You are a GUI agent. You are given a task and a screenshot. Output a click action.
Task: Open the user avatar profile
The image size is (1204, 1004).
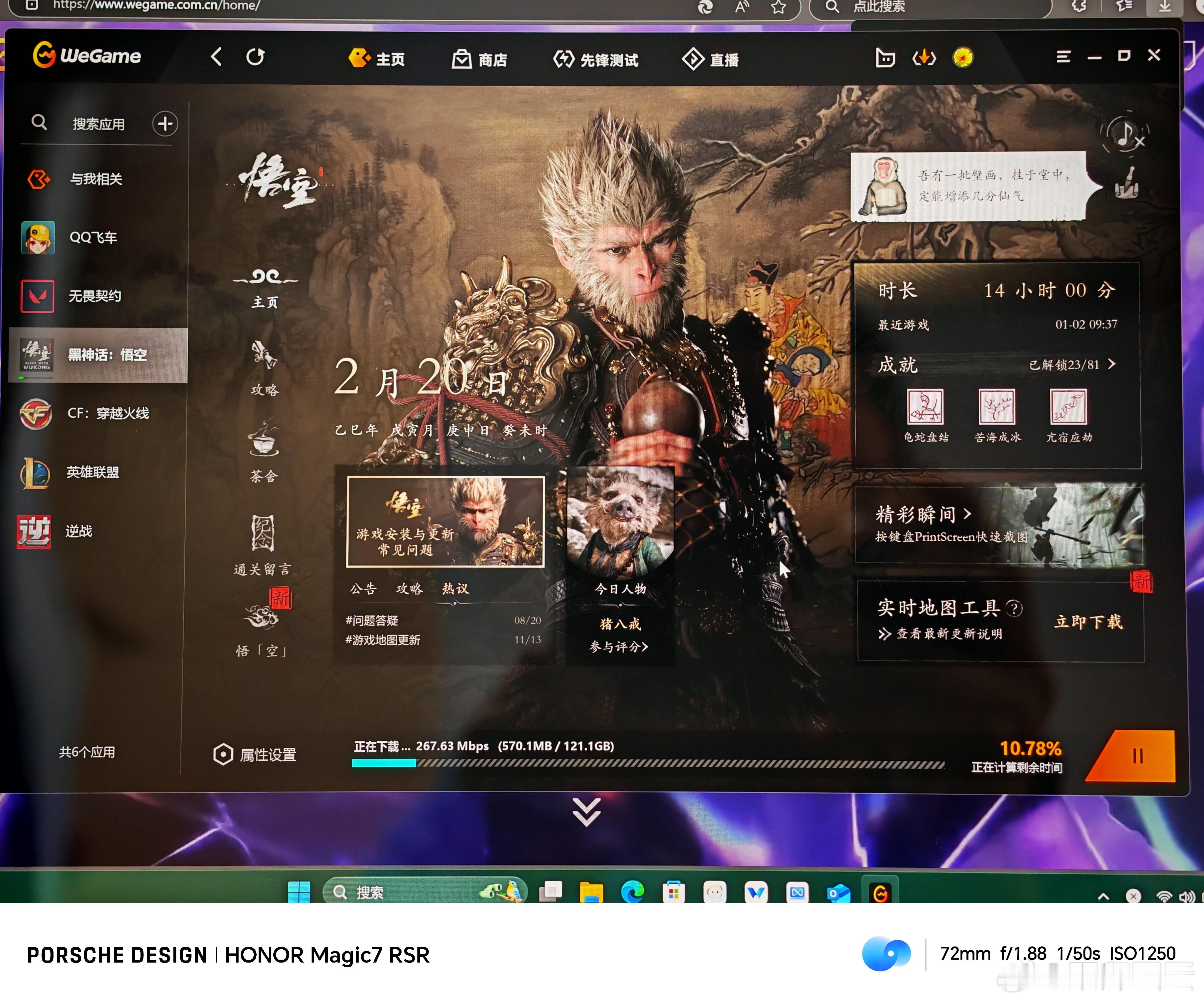click(963, 58)
